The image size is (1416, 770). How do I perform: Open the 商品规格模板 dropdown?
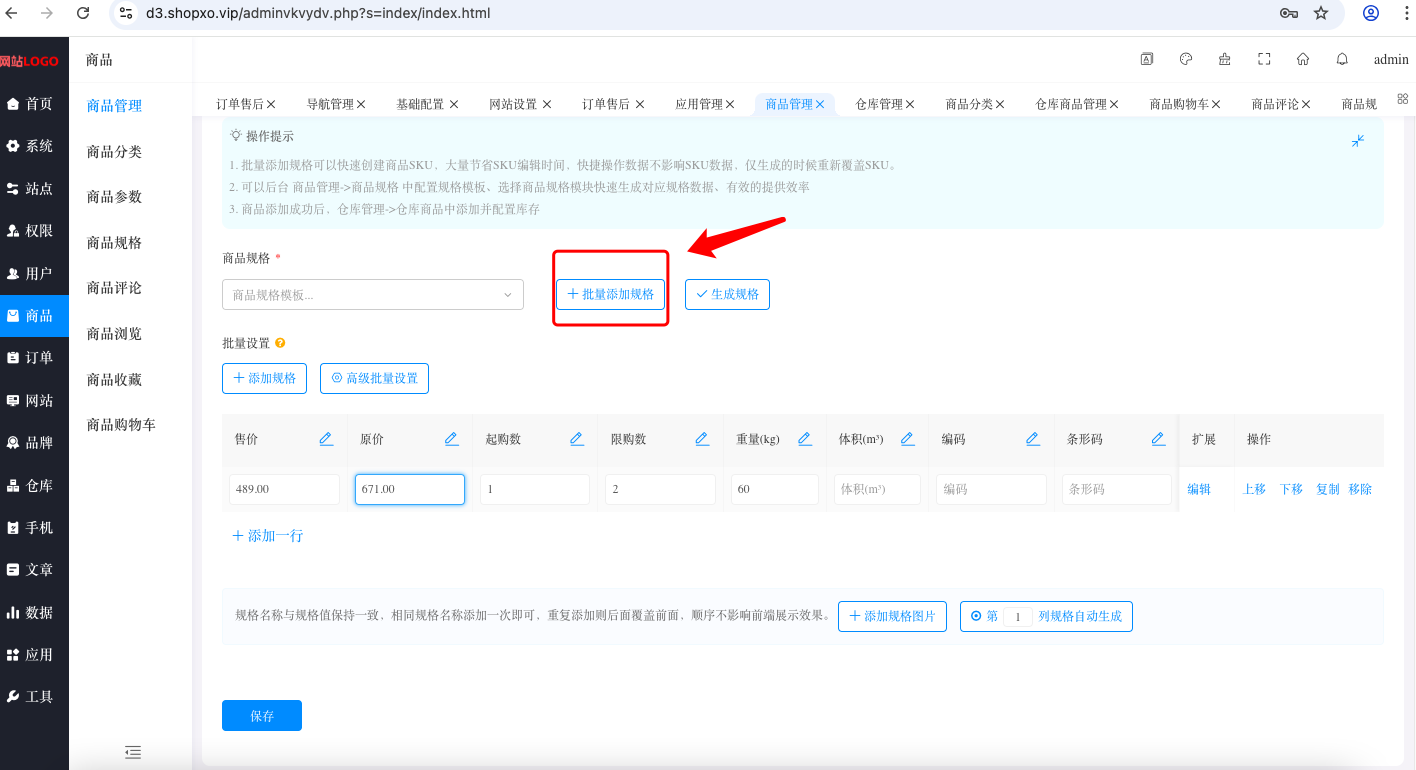click(373, 295)
